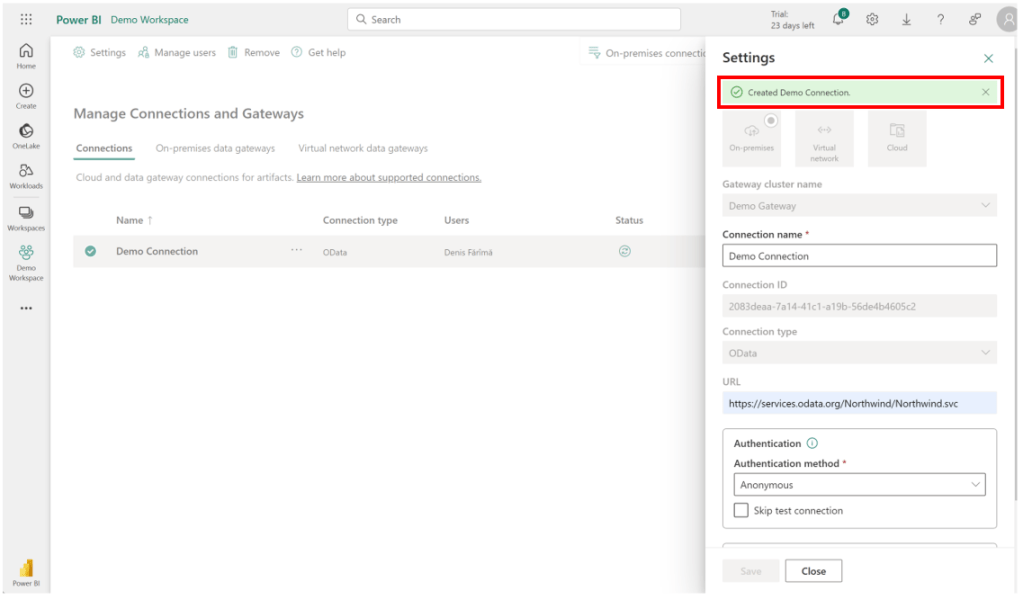The width and height of the screenshot is (1023, 600).
Task: Open the Create page in sidebar
Action: coord(26,96)
